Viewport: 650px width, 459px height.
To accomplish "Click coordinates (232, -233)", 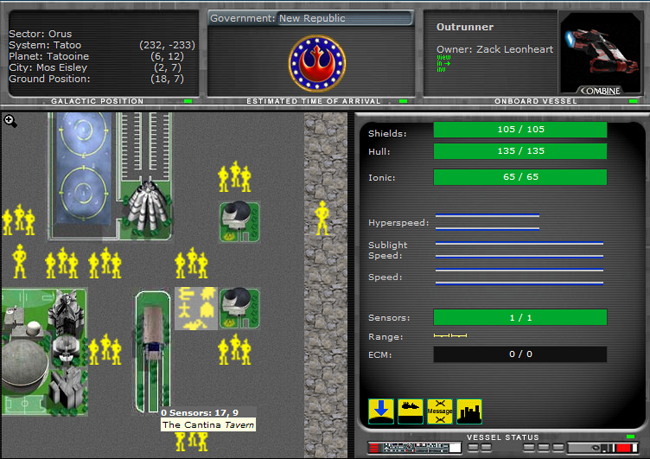I will click(x=167, y=45).
